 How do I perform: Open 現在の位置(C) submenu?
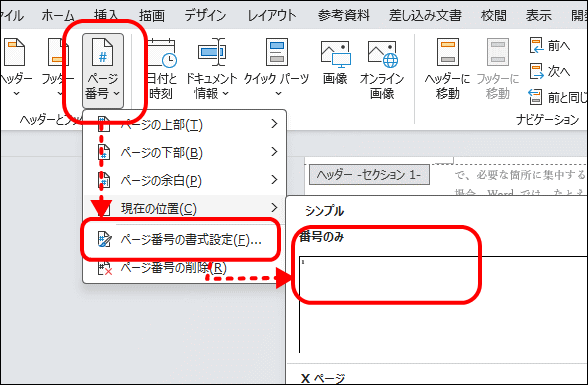tap(184, 208)
